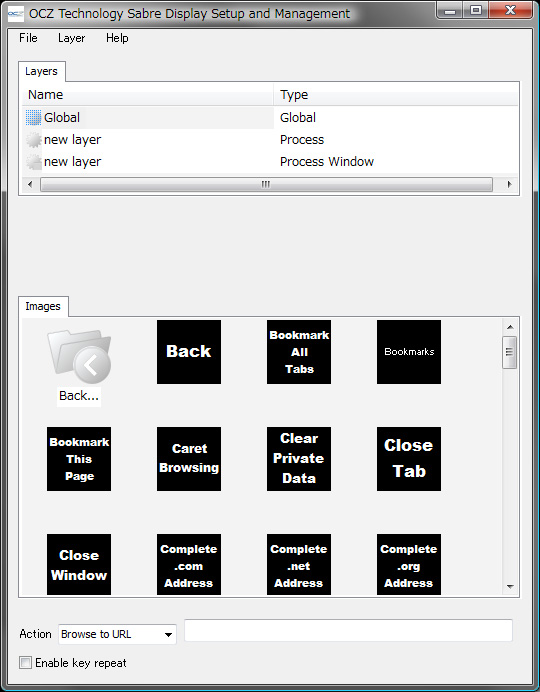The width and height of the screenshot is (540, 692).
Task: Select the Bookmarks key image
Action: [409, 352]
